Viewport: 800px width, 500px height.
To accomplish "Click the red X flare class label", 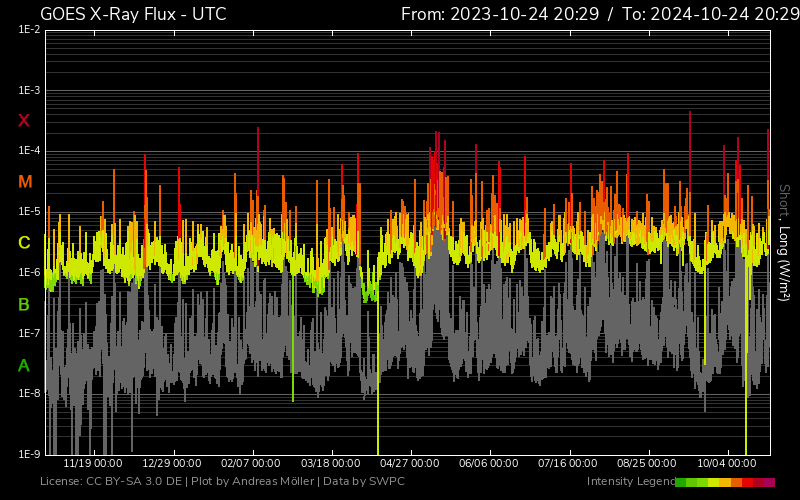I will coord(24,121).
